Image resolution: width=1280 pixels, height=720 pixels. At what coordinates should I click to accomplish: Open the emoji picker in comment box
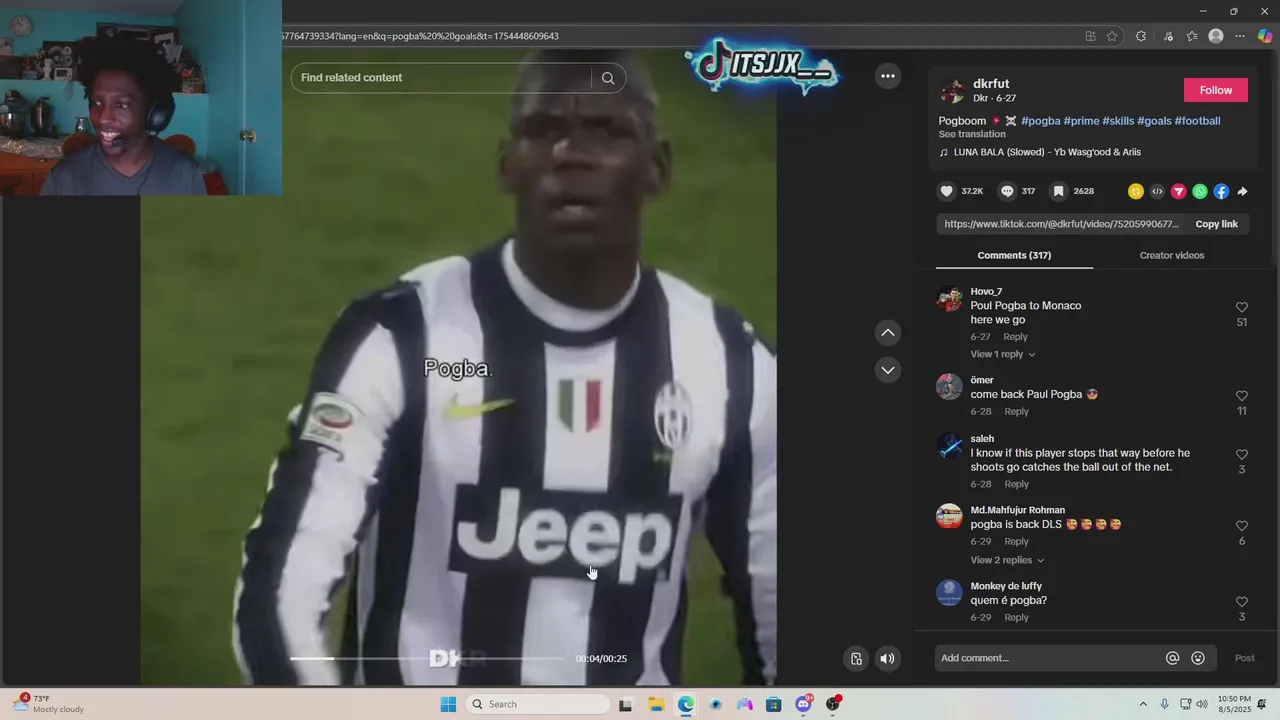[1198, 658]
